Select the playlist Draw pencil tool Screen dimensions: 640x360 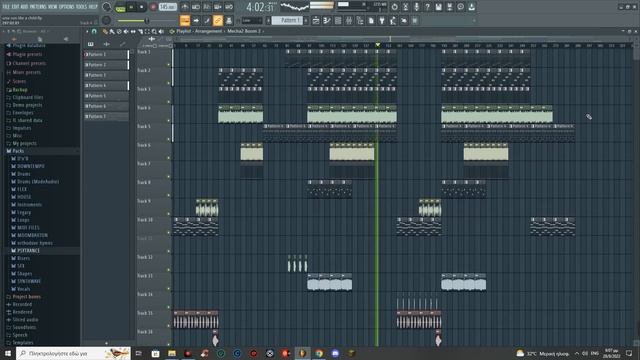[x=105, y=31]
